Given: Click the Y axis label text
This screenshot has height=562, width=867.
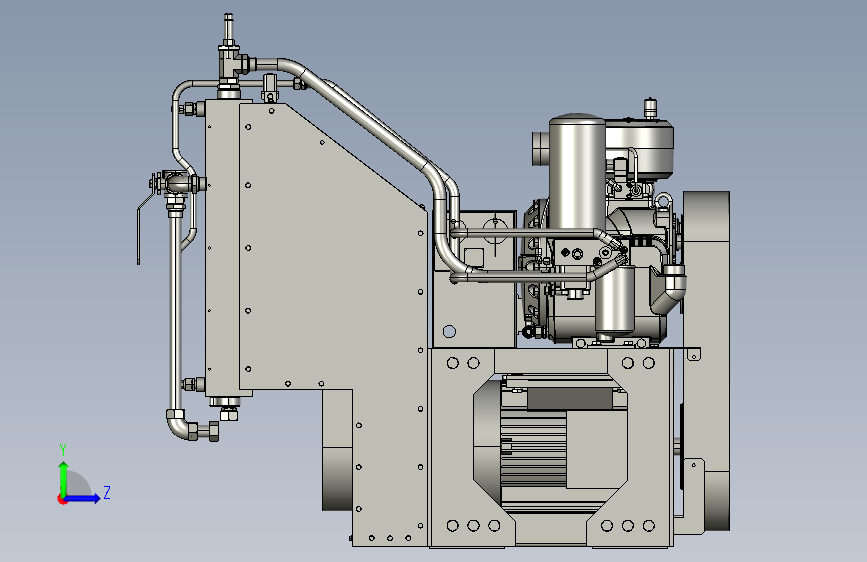Looking at the screenshot, I should pyautogui.click(x=63, y=450).
